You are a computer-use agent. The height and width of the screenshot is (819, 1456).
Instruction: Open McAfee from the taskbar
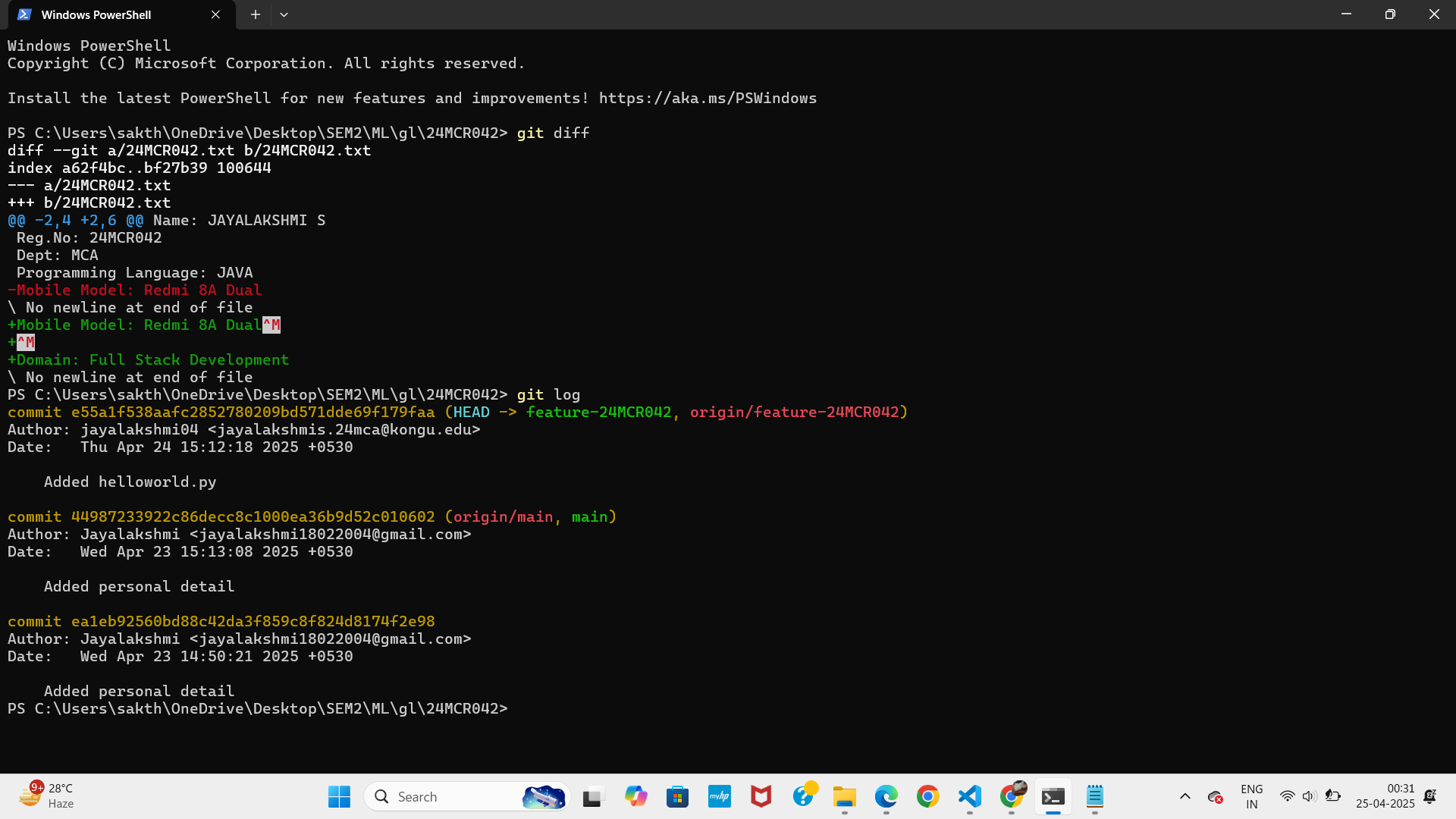point(761,796)
